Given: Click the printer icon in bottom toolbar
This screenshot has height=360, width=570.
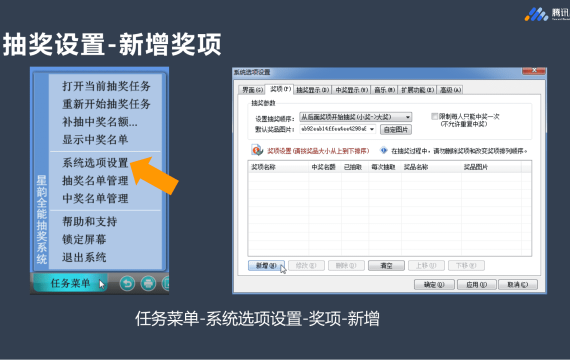Looking at the screenshot, I should point(148,283).
